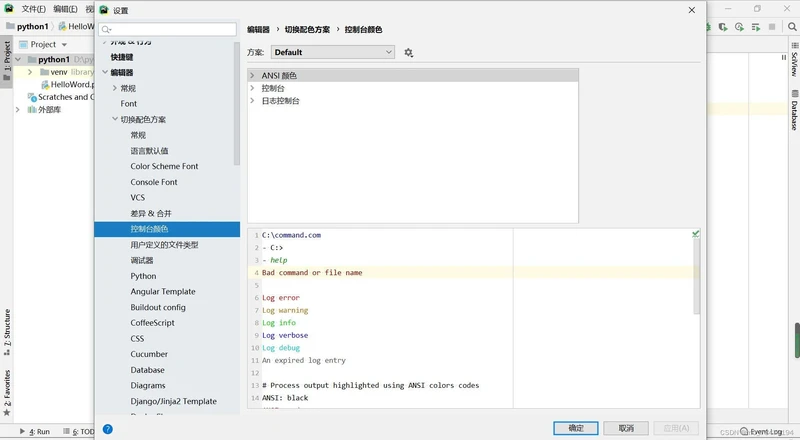Click the Run with Coverage icon in PyCharm toolbar
Viewport: 800px width, 440px height.
(723, 27)
